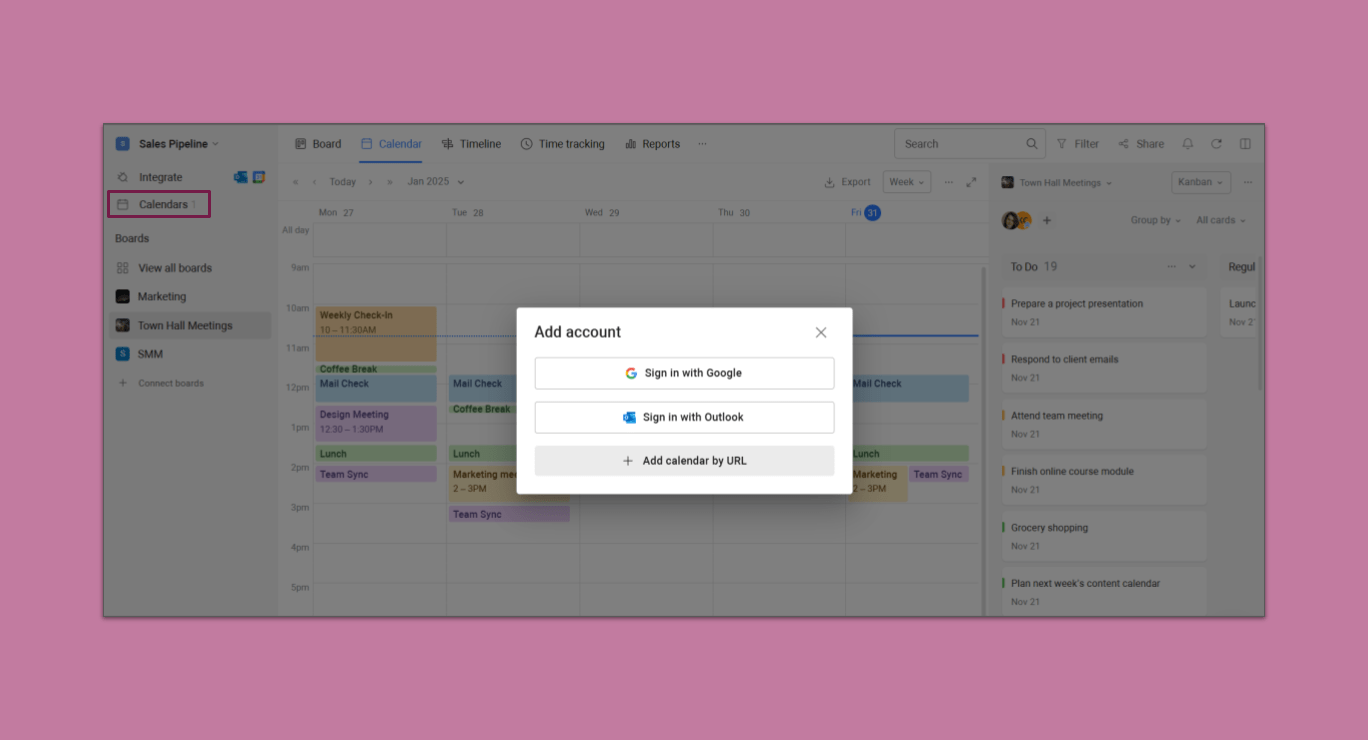The image size is (1368, 740).
Task: Open Attend team meeting card
Action: (1104, 424)
